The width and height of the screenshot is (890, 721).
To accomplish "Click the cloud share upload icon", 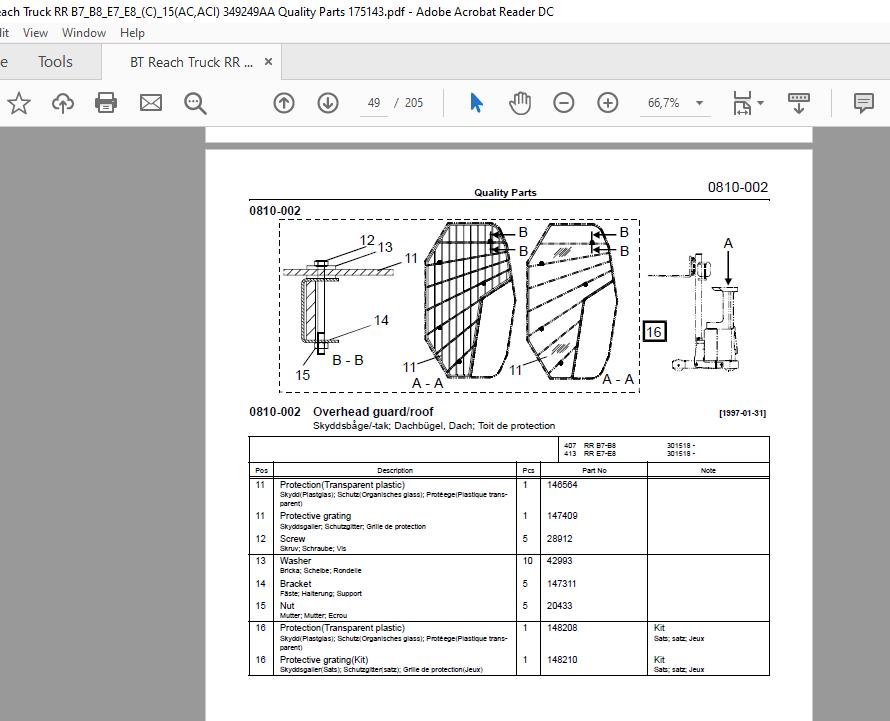I will pyautogui.click(x=62, y=102).
